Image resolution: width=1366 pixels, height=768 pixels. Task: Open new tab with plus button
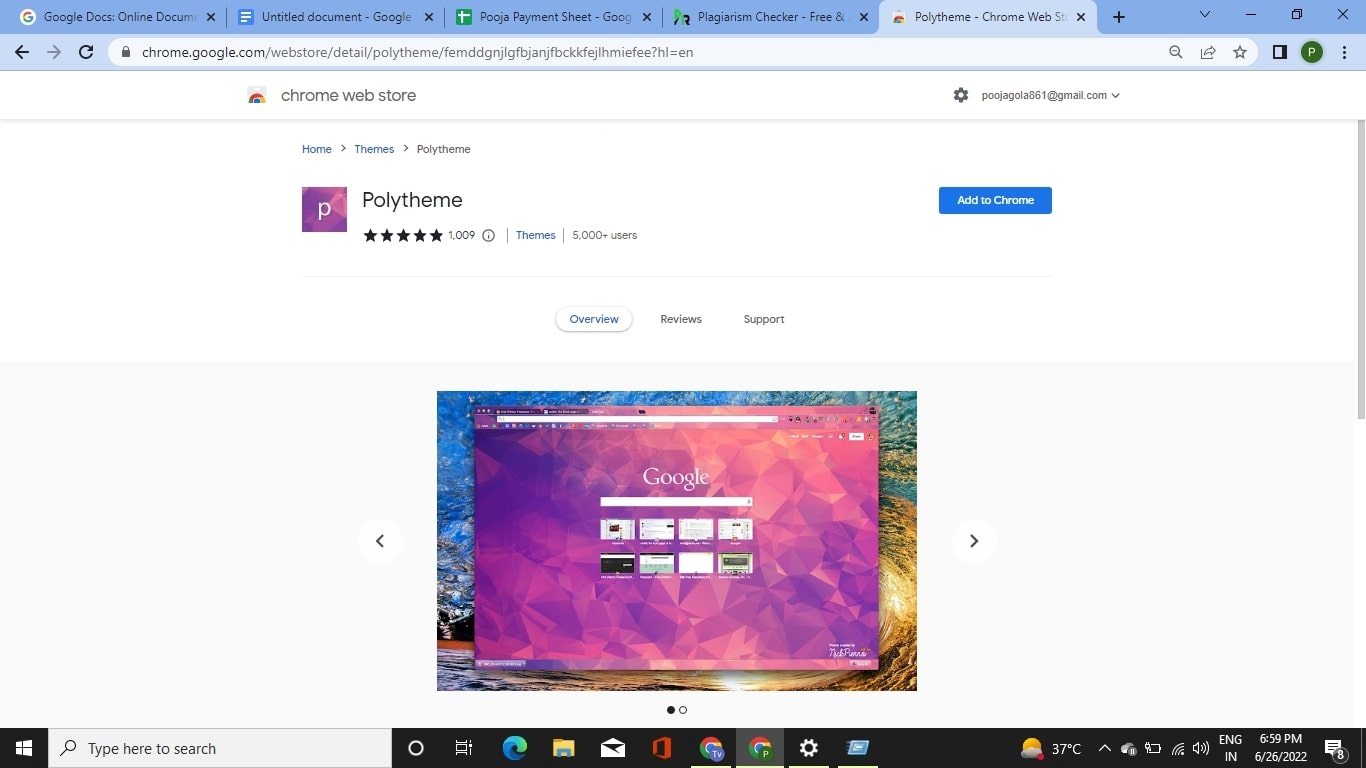tap(1119, 17)
